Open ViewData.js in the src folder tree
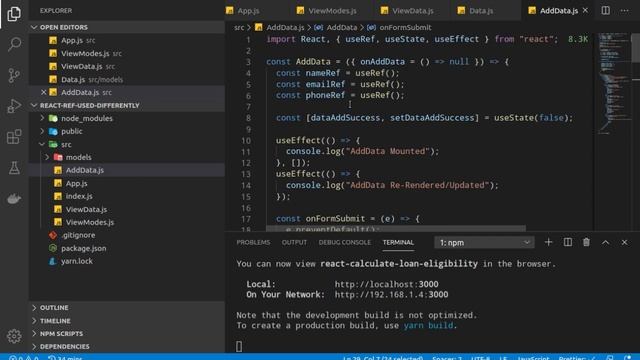The height and width of the screenshot is (360, 640). tap(127, 209)
